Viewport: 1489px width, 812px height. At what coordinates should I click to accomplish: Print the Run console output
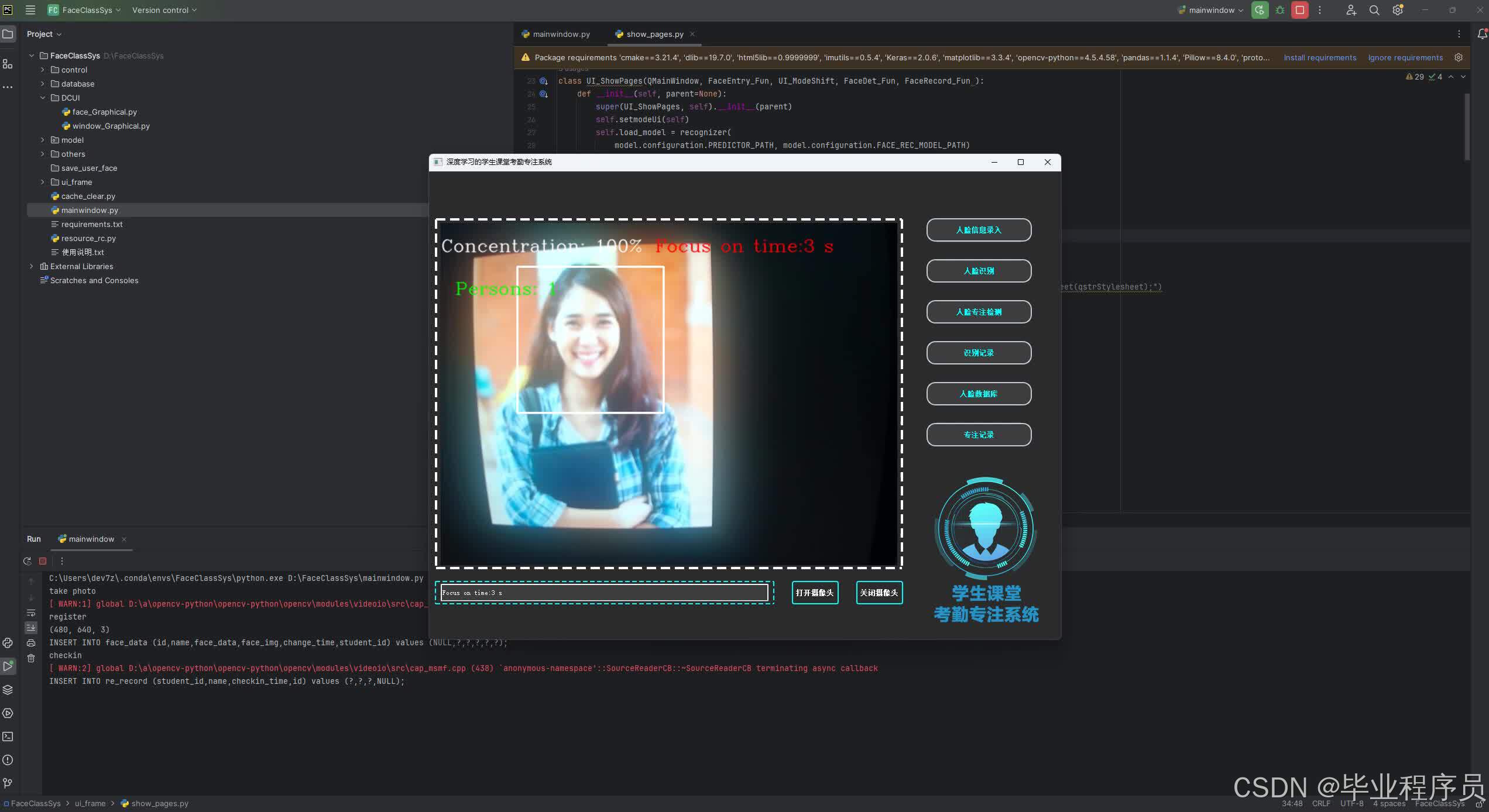pyautogui.click(x=31, y=643)
